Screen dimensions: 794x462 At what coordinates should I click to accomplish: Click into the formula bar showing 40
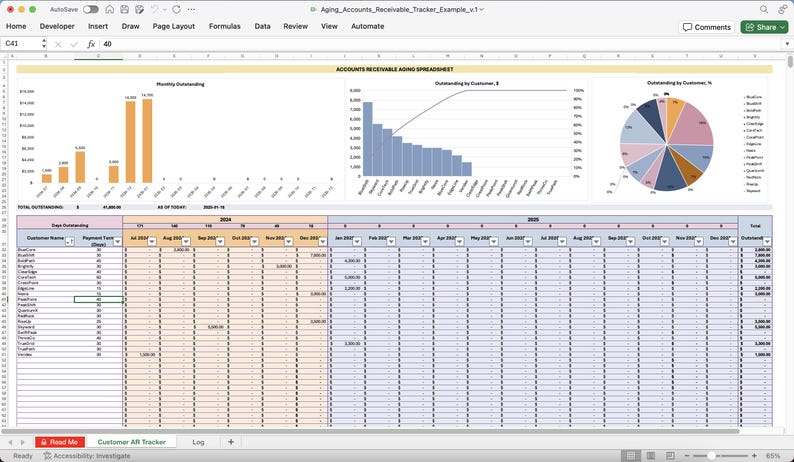[441, 44]
